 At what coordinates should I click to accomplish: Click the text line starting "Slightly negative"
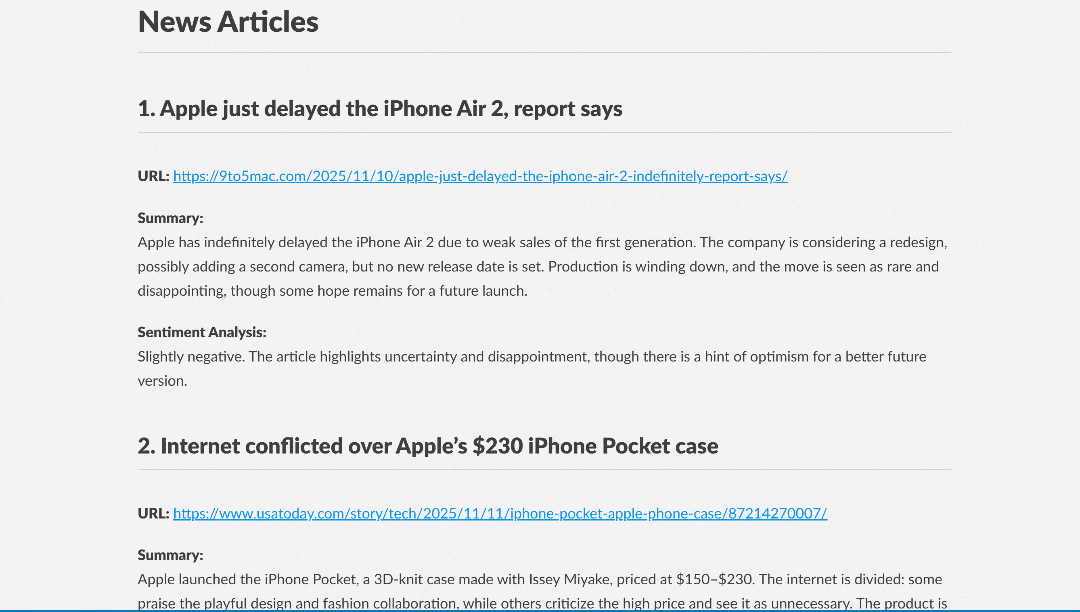click(532, 356)
